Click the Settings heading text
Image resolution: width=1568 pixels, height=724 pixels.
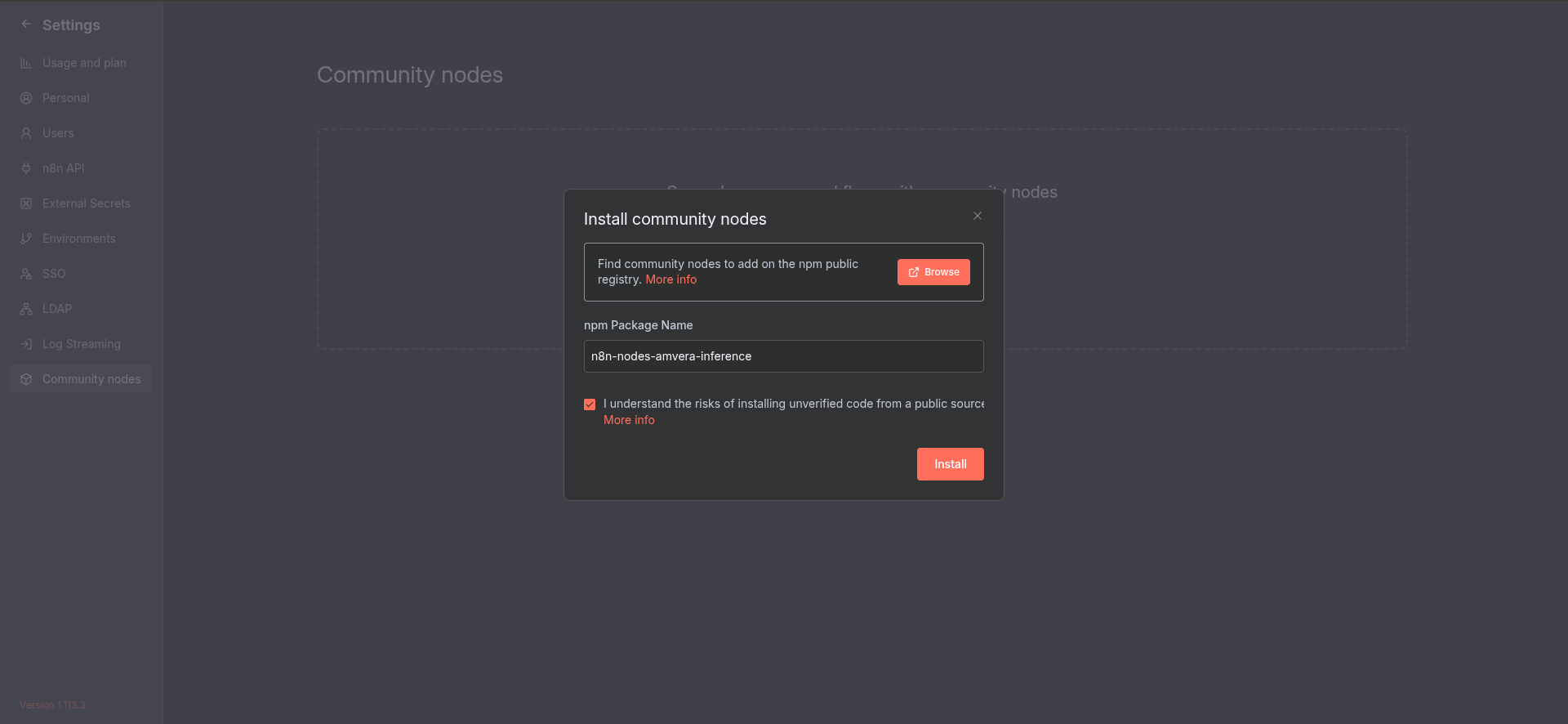coord(71,25)
